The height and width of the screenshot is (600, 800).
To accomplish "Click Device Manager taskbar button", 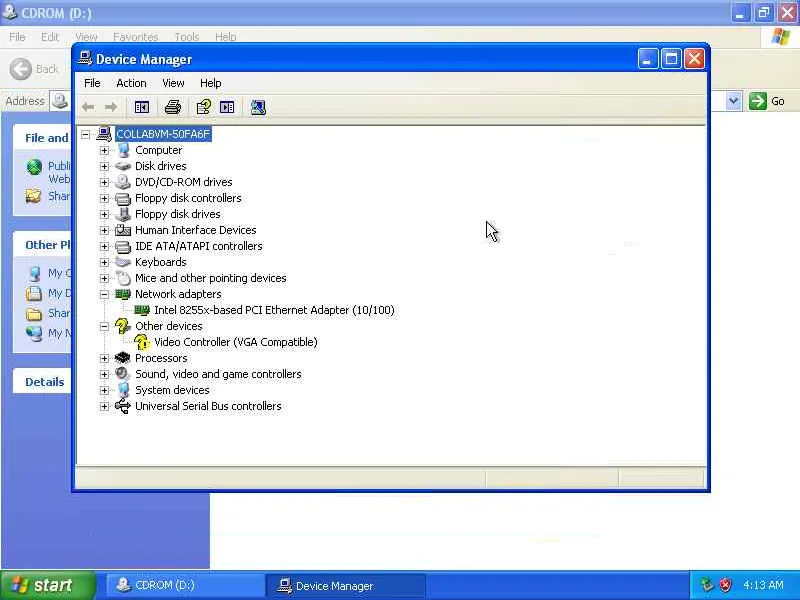I will 346,586.
